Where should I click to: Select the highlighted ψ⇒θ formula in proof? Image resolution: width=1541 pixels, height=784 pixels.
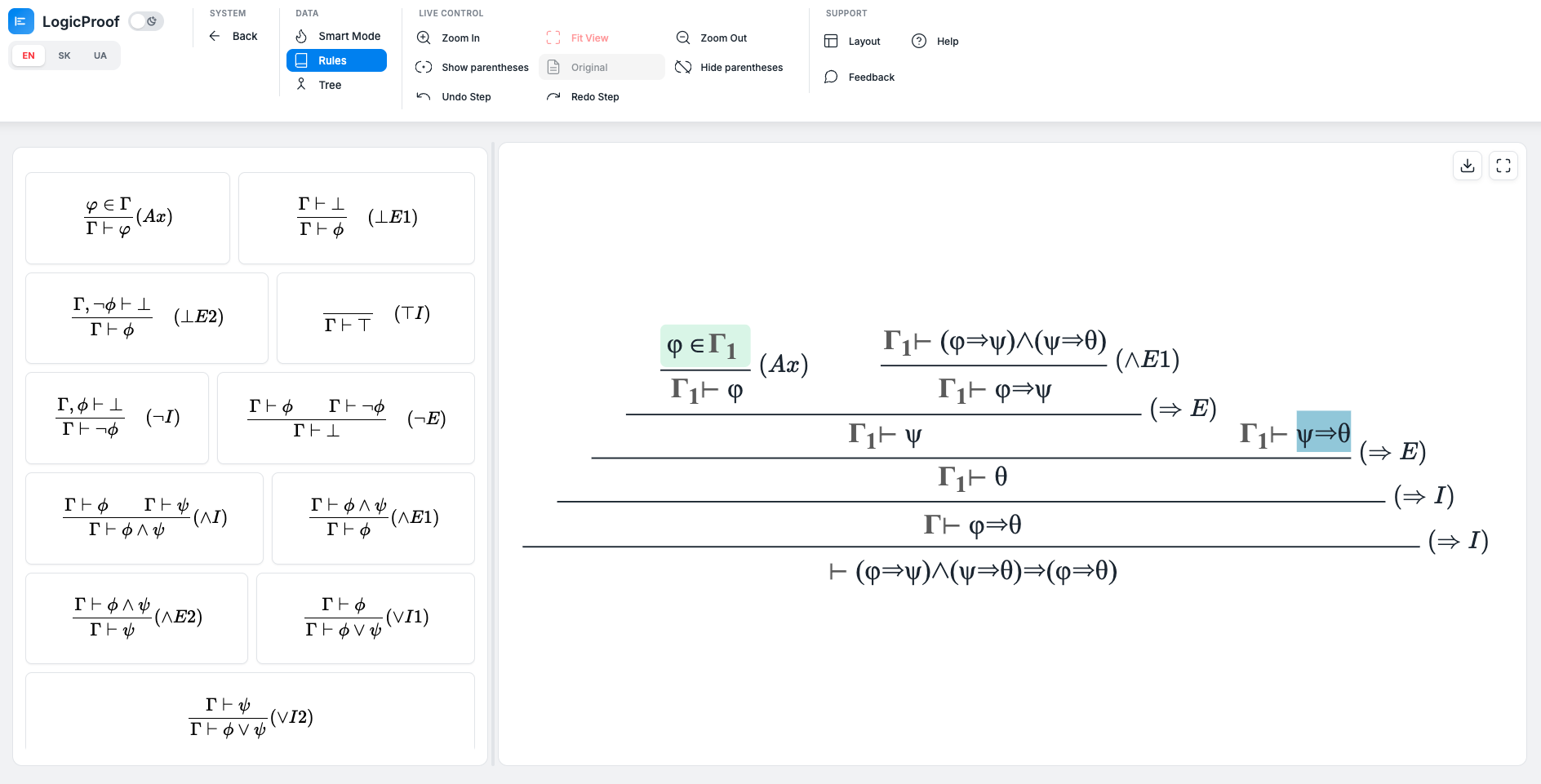click(x=1323, y=432)
